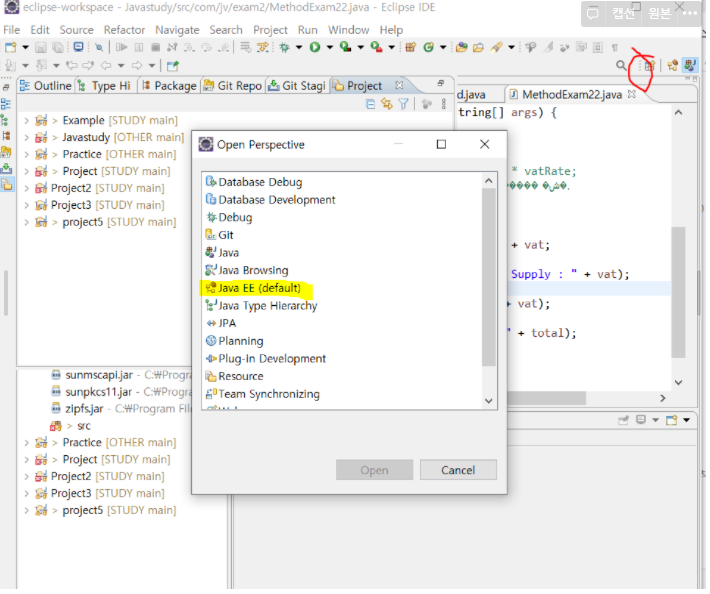
Task: Select Plug-in Development perspective entry
Action: pos(266,359)
